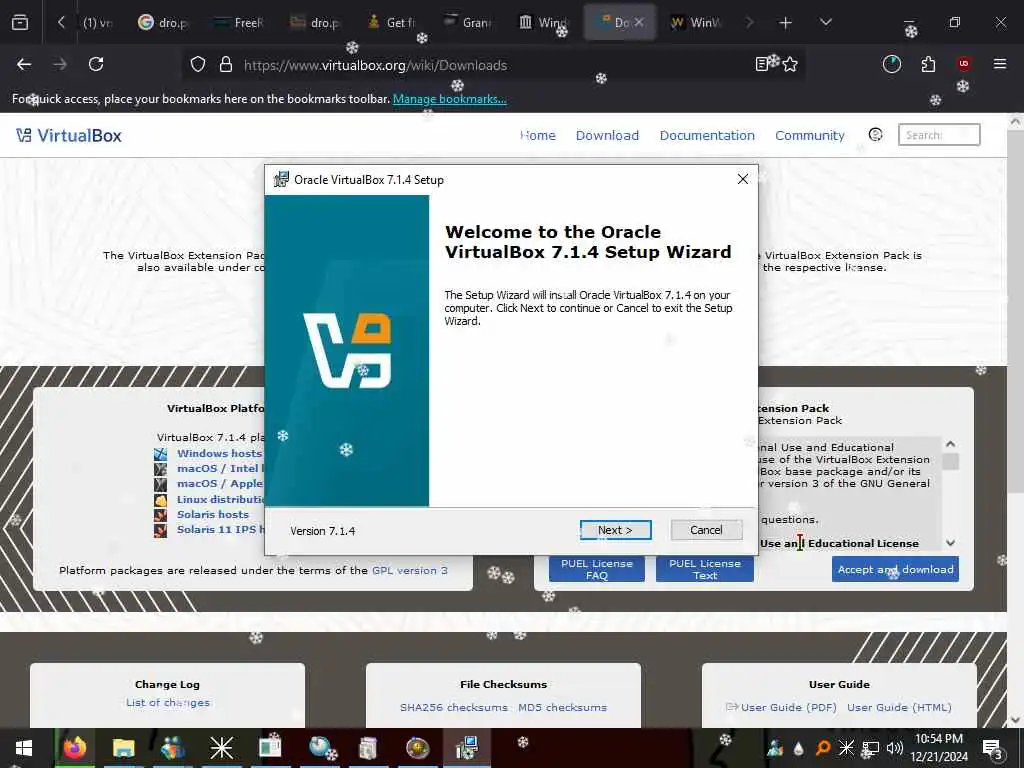
Task: Open the Solaris hosts download link
Action: pos(212,514)
